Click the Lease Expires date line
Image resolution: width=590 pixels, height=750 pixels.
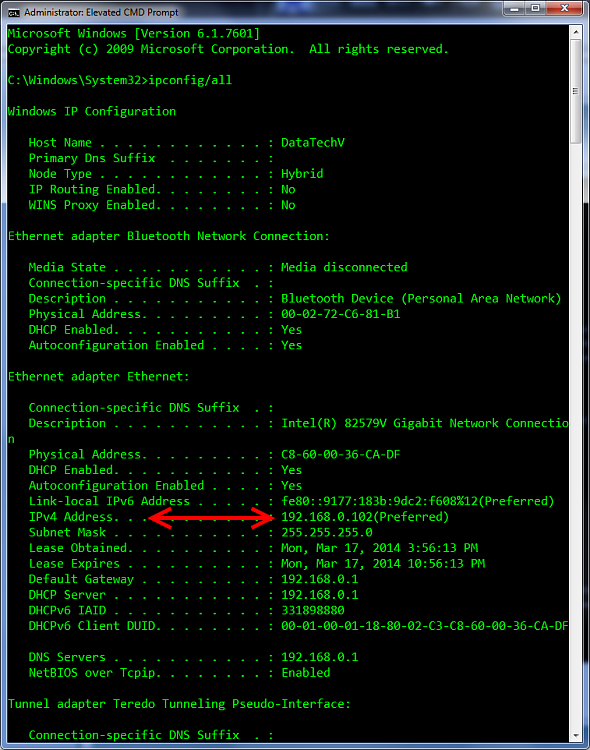pyautogui.click(x=257, y=563)
